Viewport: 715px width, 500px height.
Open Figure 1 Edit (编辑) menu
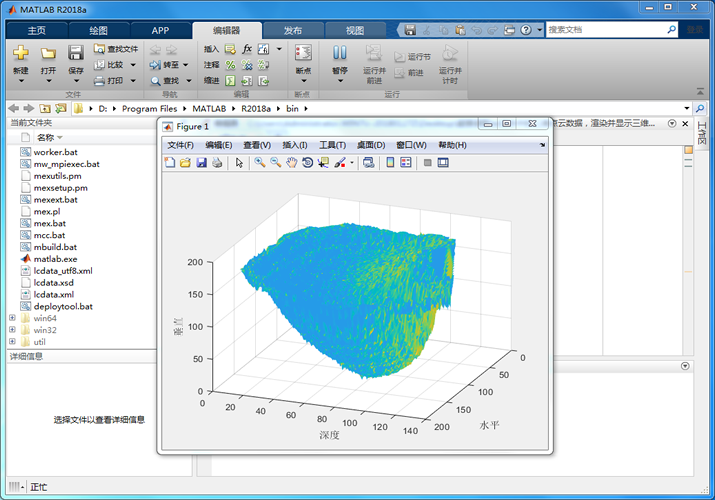pos(218,145)
